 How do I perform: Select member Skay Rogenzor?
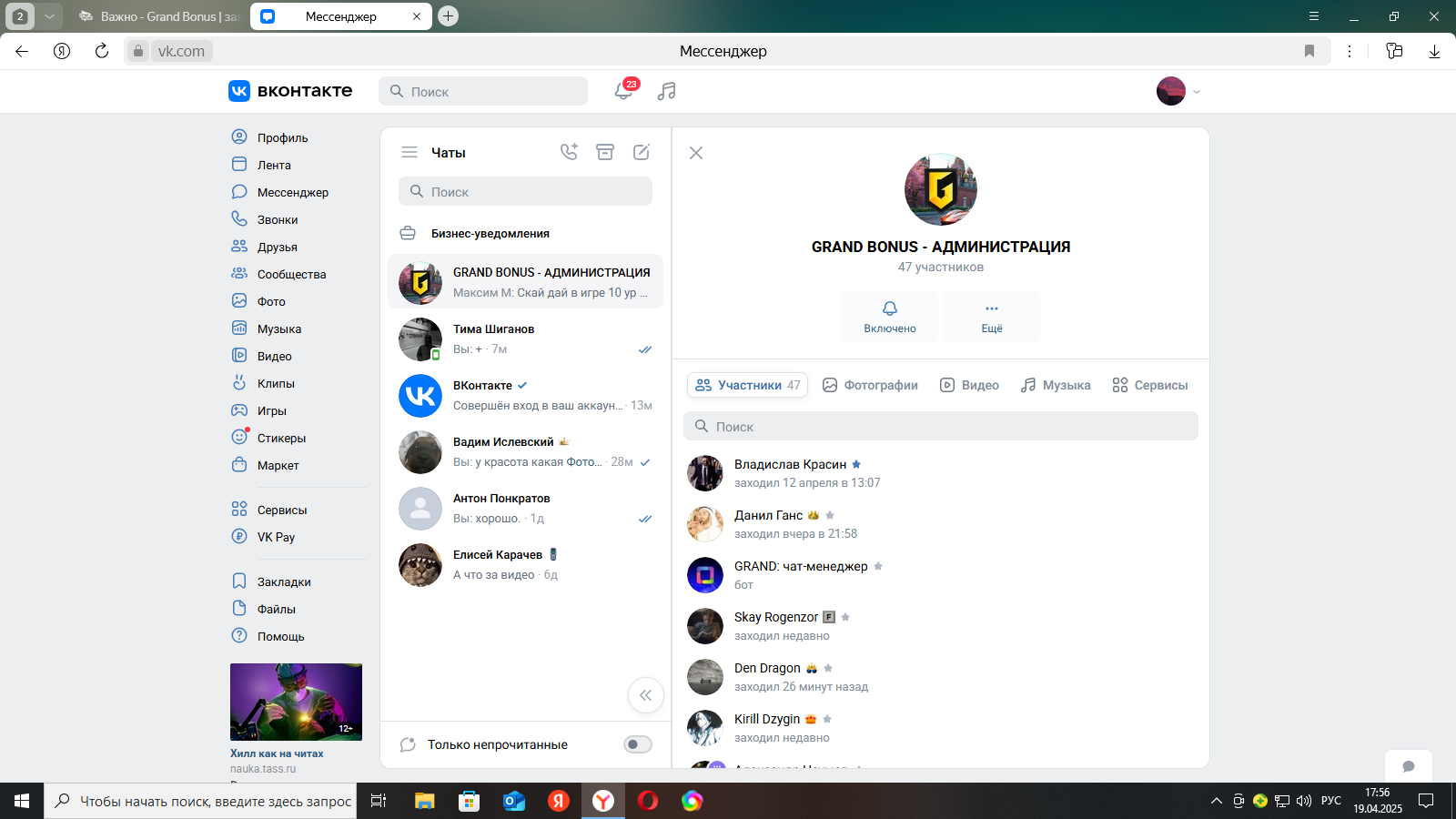941,626
